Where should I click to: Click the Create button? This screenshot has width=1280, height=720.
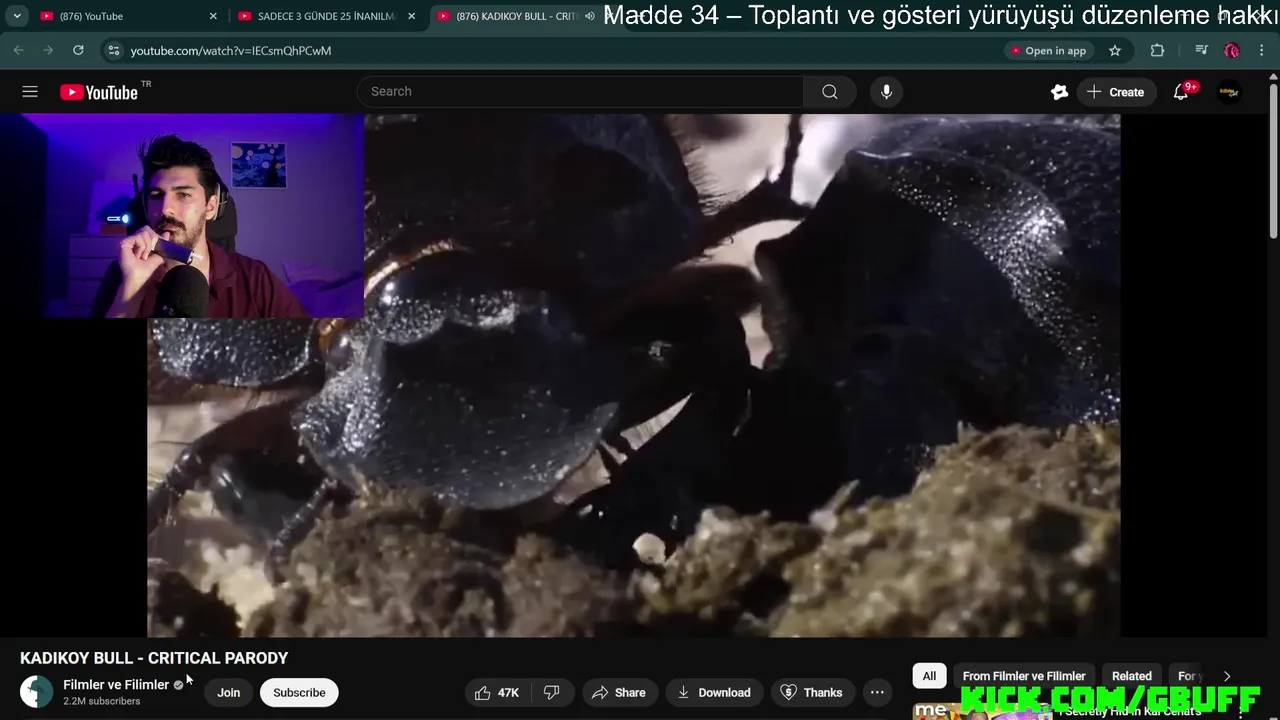click(1115, 92)
